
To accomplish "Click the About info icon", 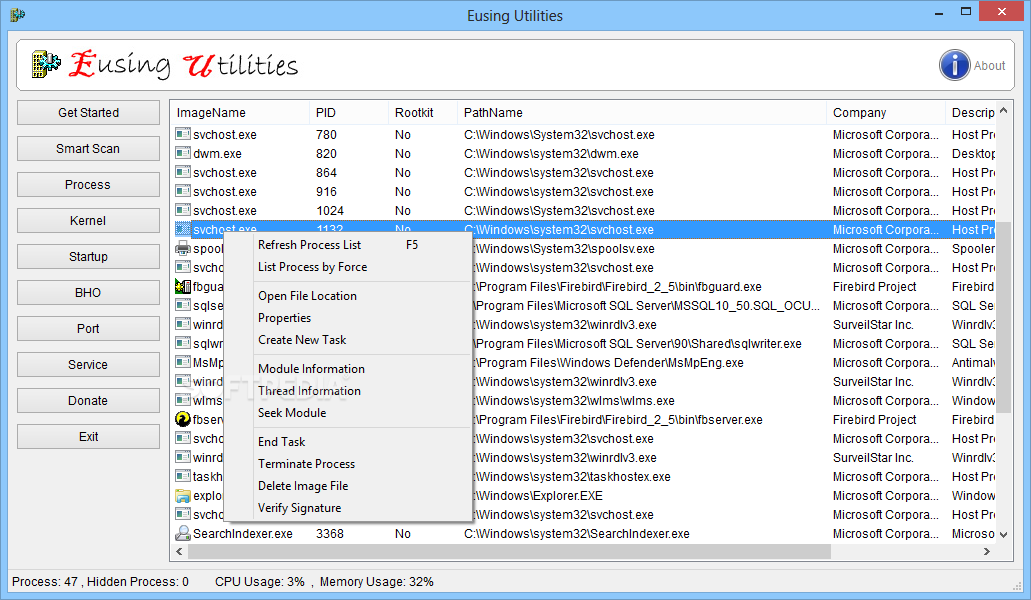I will pos(955,65).
